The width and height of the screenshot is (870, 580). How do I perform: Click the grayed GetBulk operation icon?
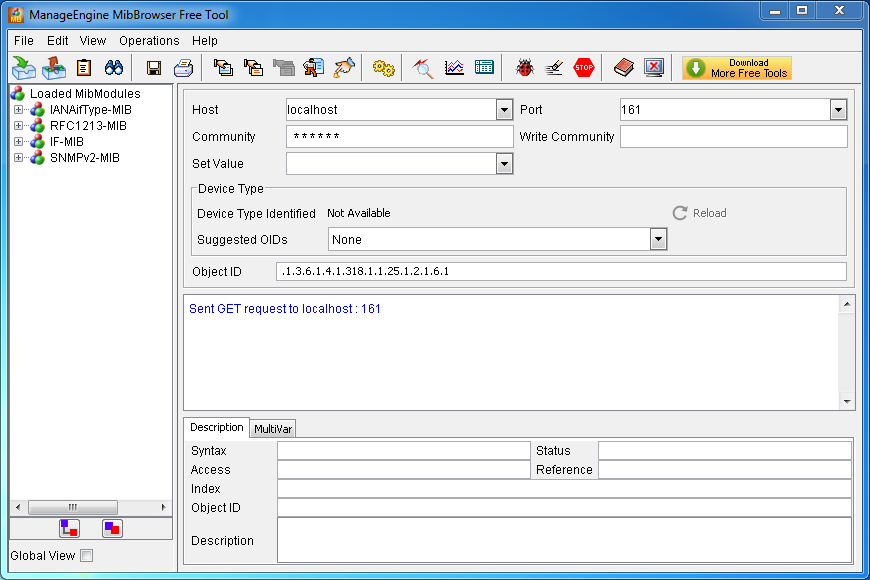(284, 68)
